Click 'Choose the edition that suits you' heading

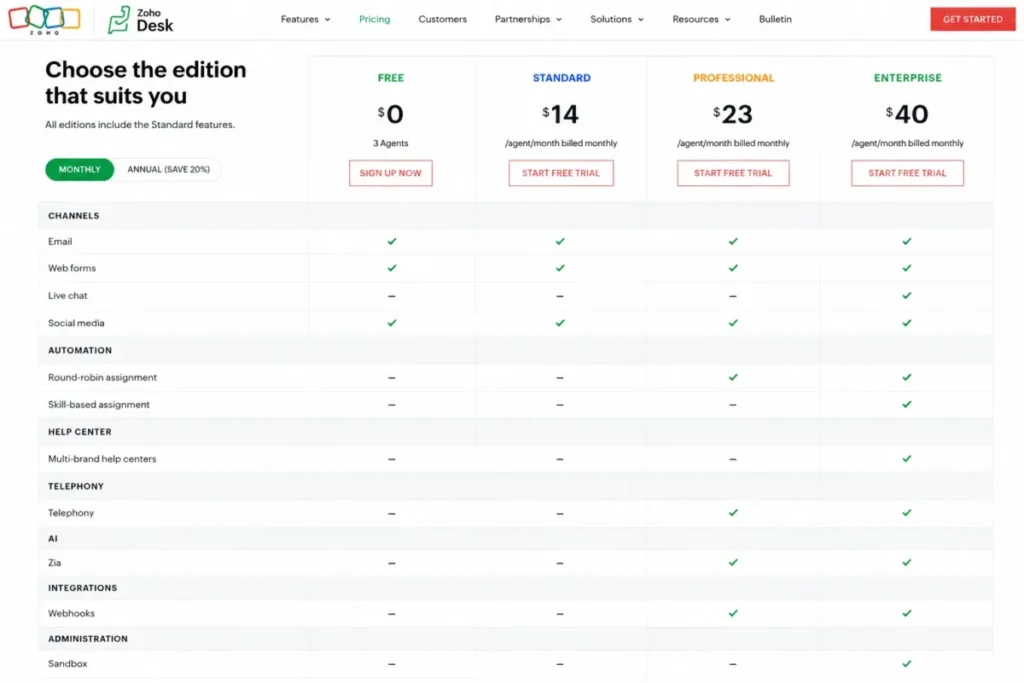click(x=146, y=83)
